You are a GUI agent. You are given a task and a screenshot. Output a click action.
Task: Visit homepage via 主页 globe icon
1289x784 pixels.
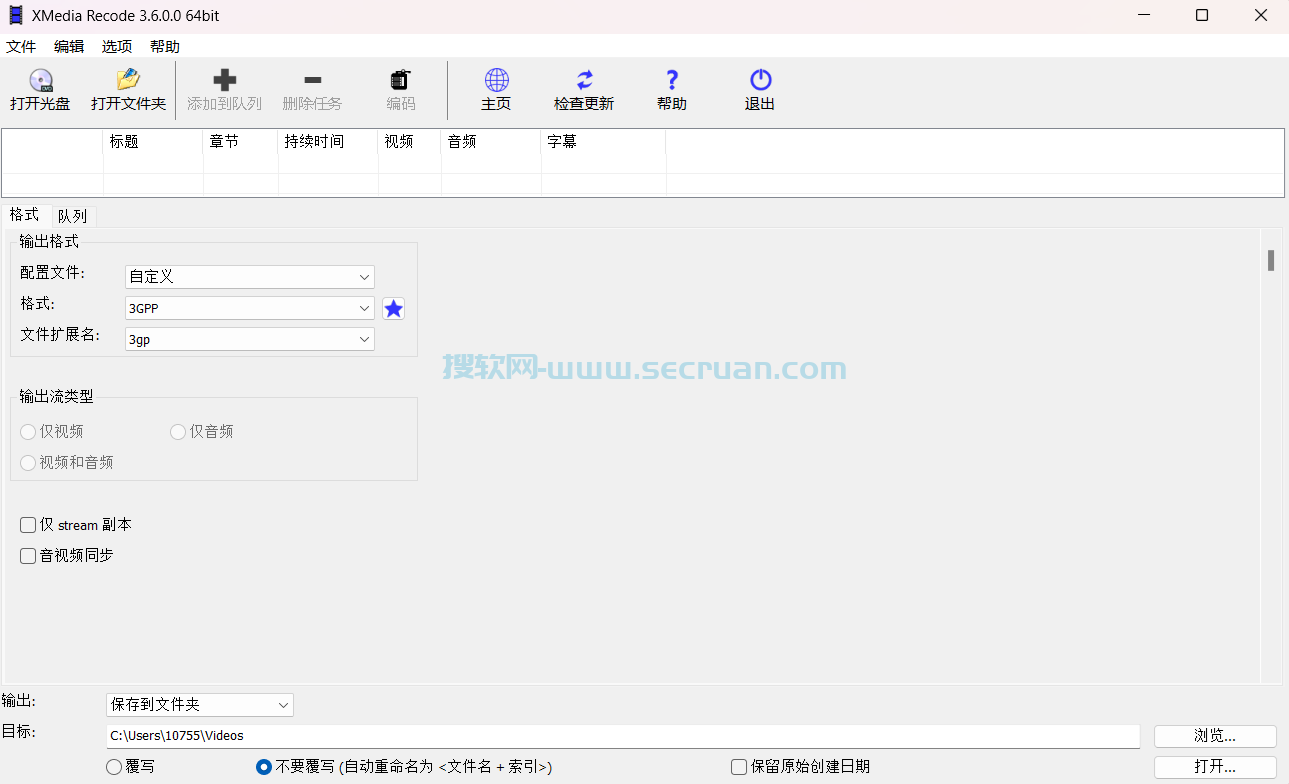[496, 80]
